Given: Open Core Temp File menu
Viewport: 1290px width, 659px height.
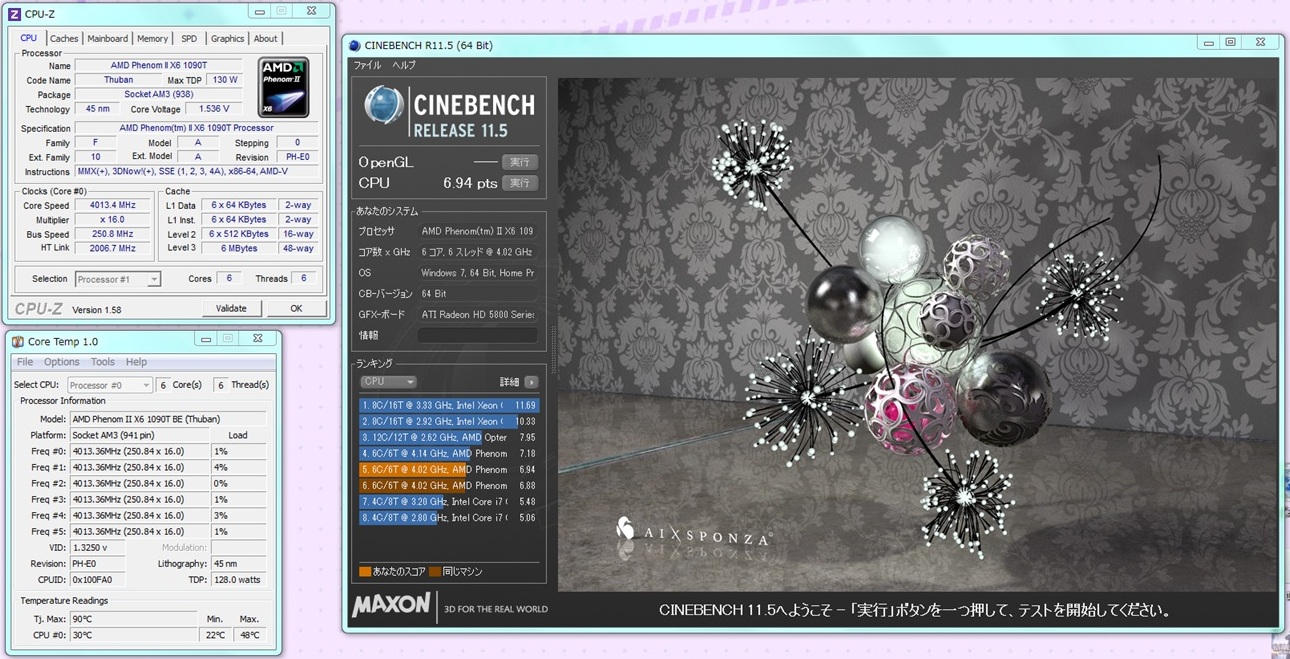Looking at the screenshot, I should point(25,362).
